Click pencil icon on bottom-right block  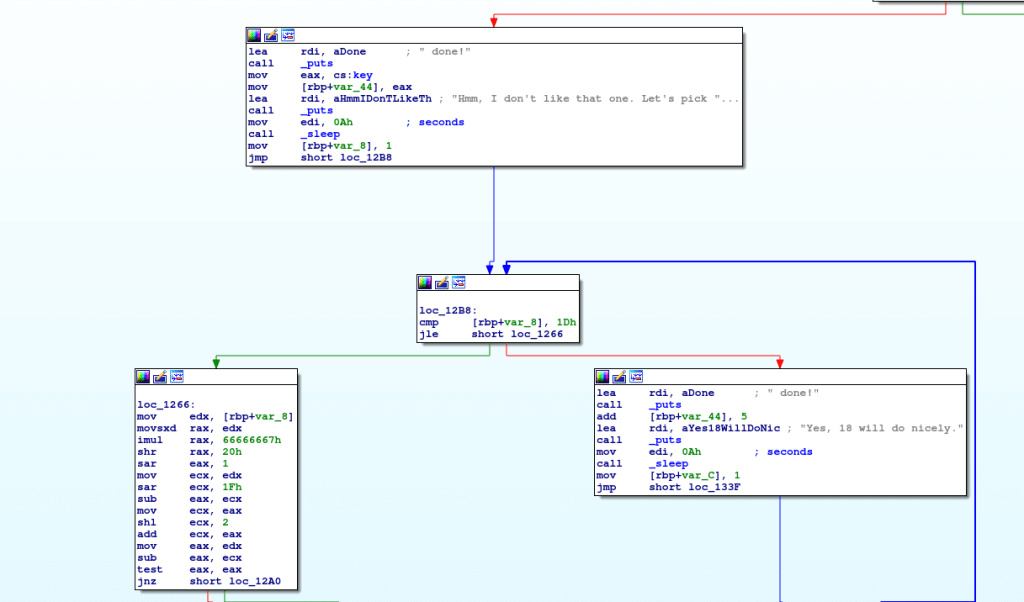(619, 376)
